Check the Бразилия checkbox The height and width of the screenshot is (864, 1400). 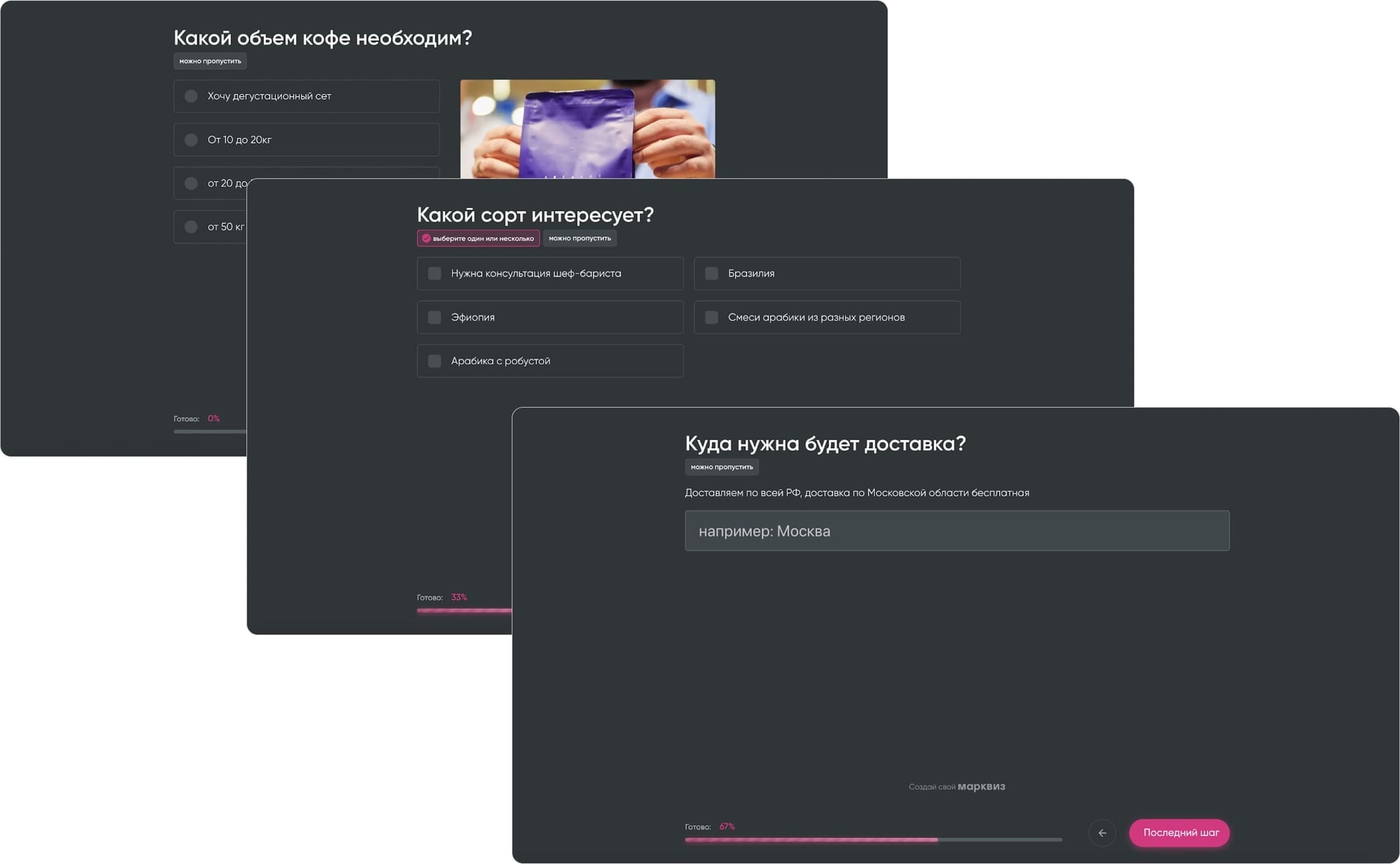[712, 273]
